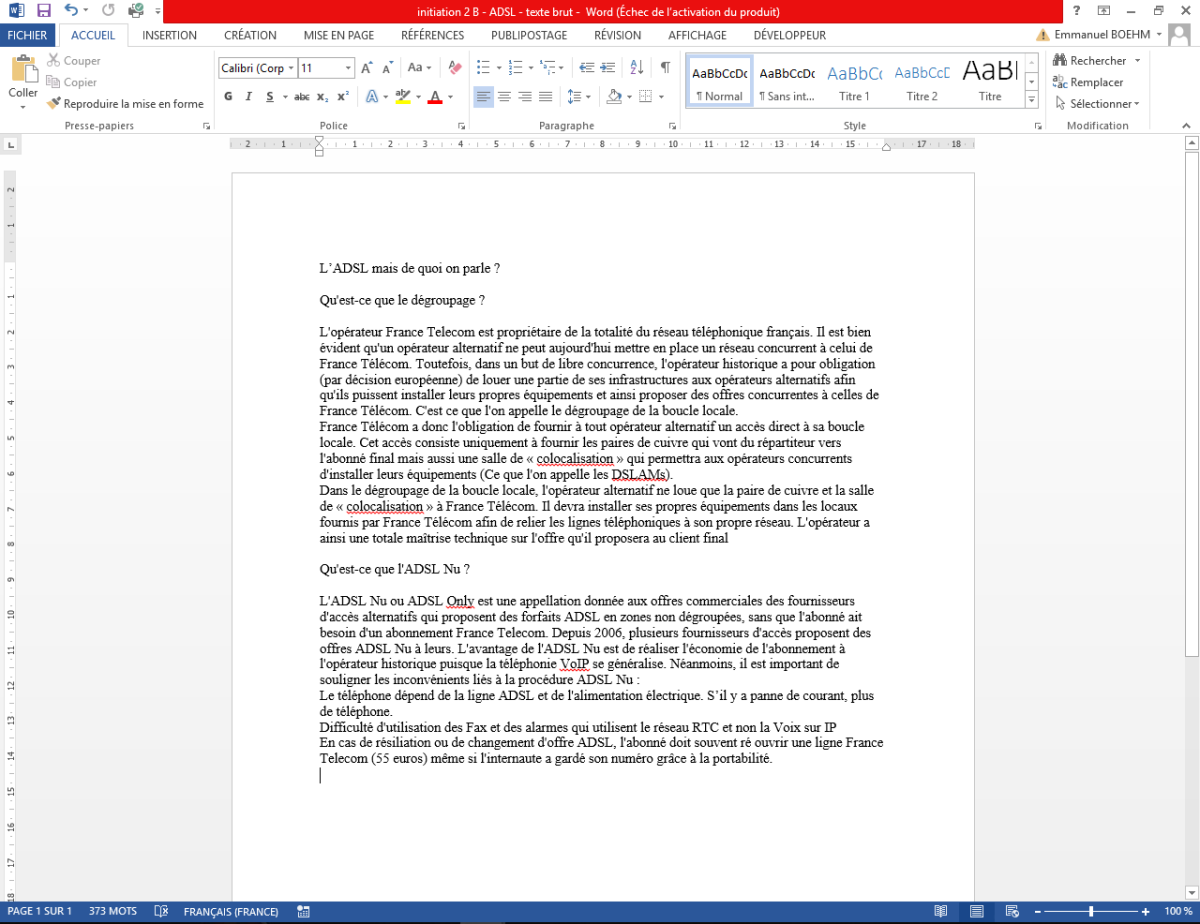Click the 373 MOTS word count
Image resolution: width=1200 pixels, height=924 pixels.
coord(113,912)
